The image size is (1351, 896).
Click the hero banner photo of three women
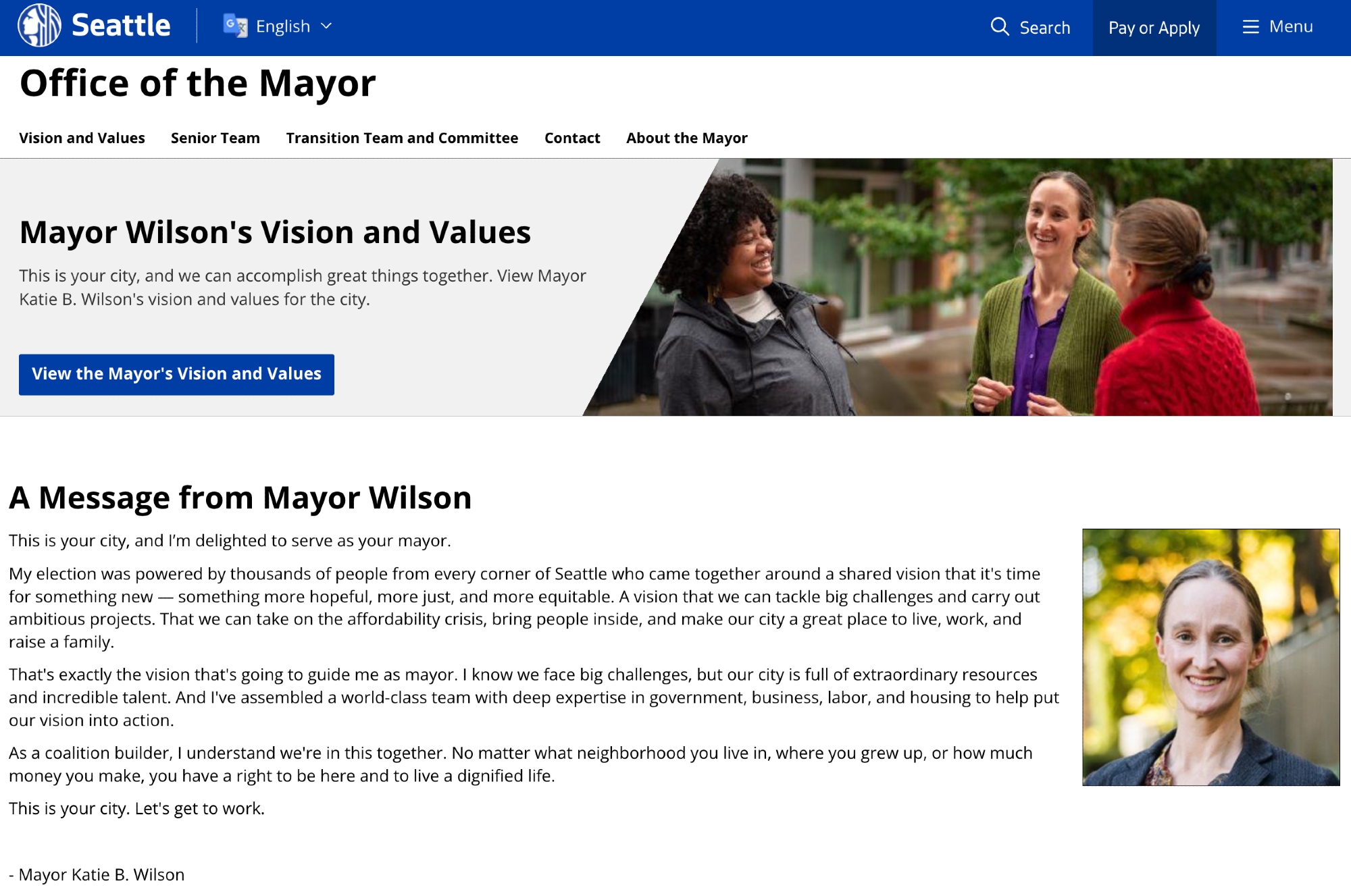click(x=979, y=287)
